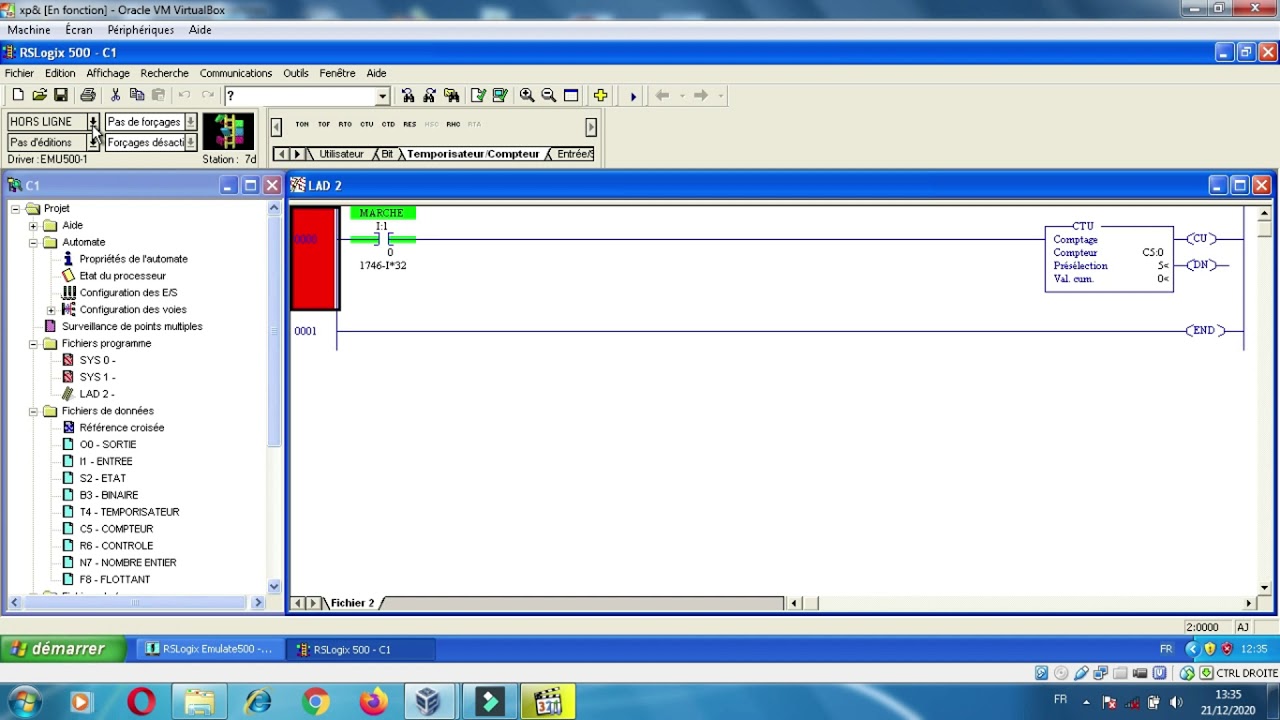Image resolution: width=1280 pixels, height=720 pixels.
Task: Click the démarrer Start button
Action: coord(64,649)
